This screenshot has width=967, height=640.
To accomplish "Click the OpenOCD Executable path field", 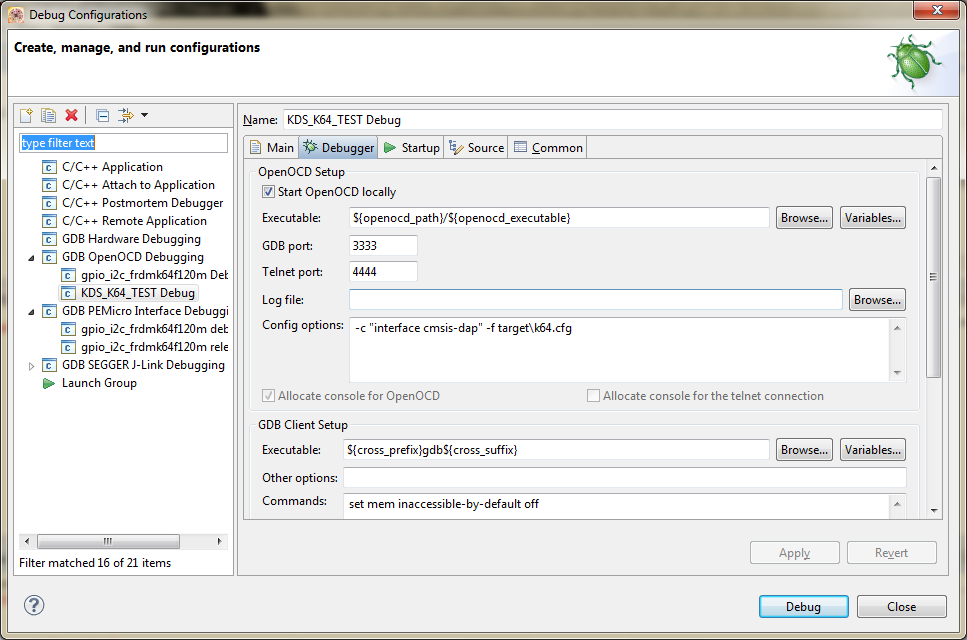I will [559, 218].
